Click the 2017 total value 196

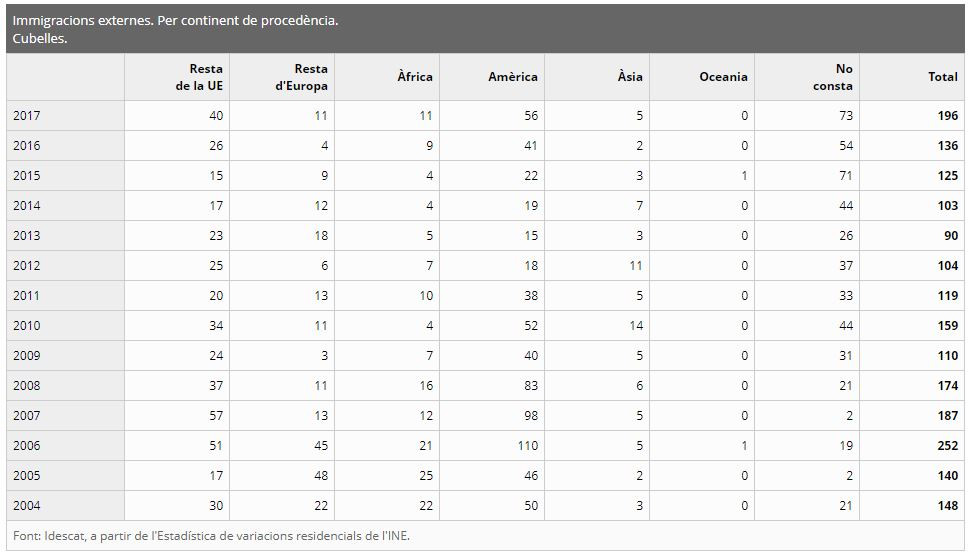(946, 116)
